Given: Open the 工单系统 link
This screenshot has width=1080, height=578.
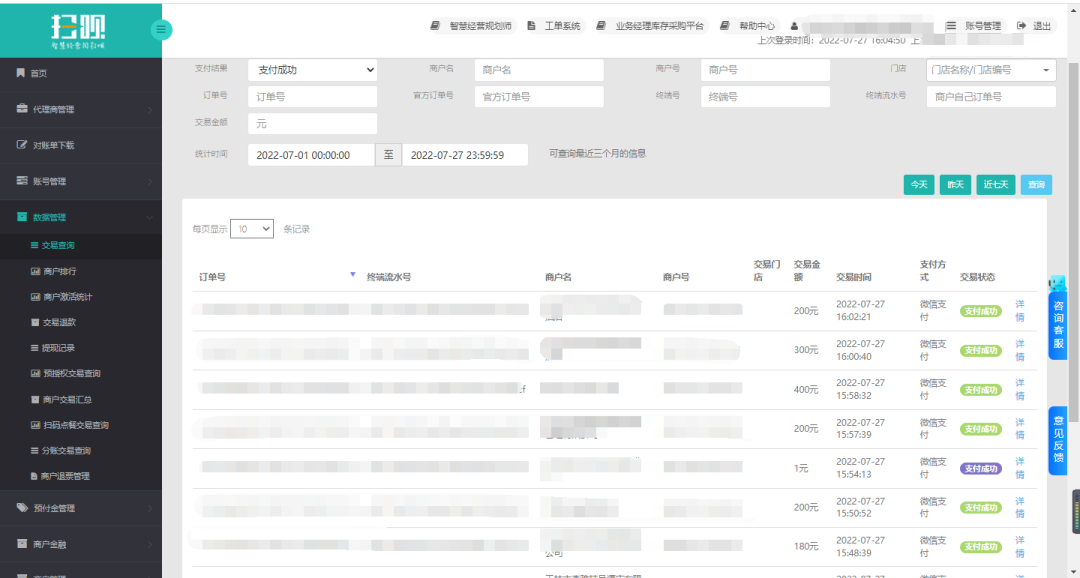Looking at the screenshot, I should tap(554, 26).
